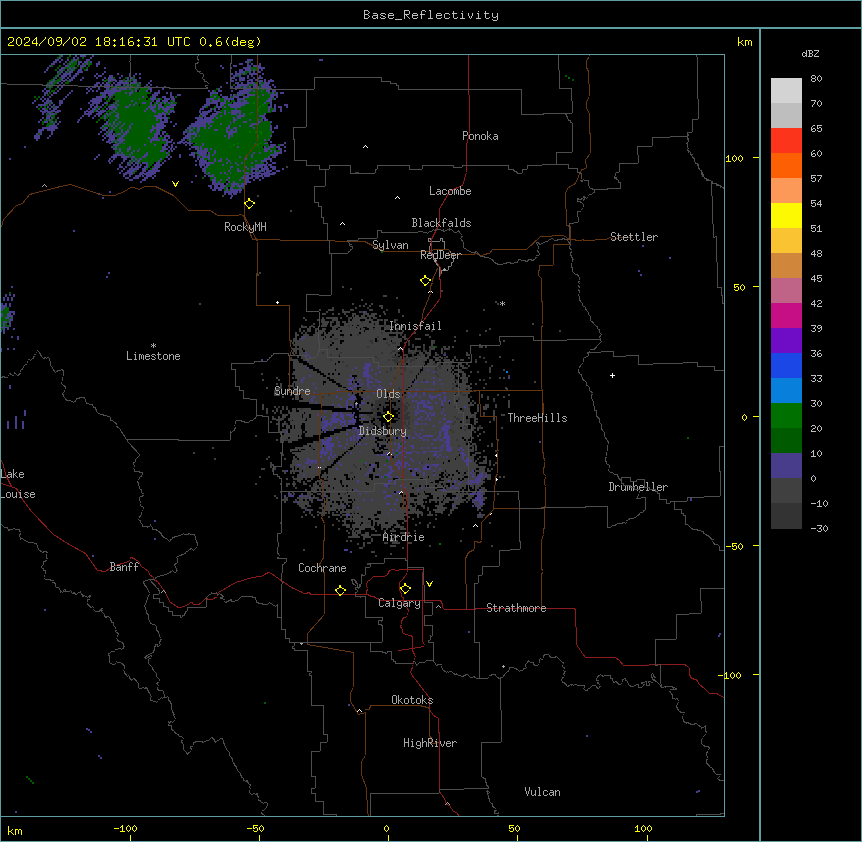862x842 pixels.
Task: Select the yellow diamond between Olds and Didsbury
Action: 388,417
